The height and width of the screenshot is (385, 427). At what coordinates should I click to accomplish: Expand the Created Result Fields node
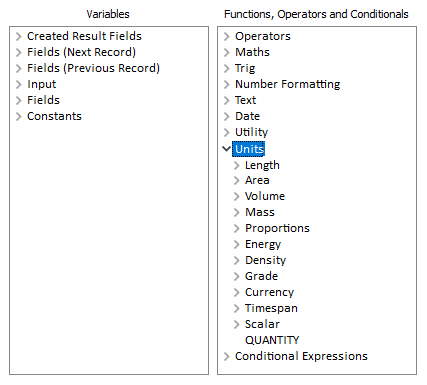coord(19,36)
